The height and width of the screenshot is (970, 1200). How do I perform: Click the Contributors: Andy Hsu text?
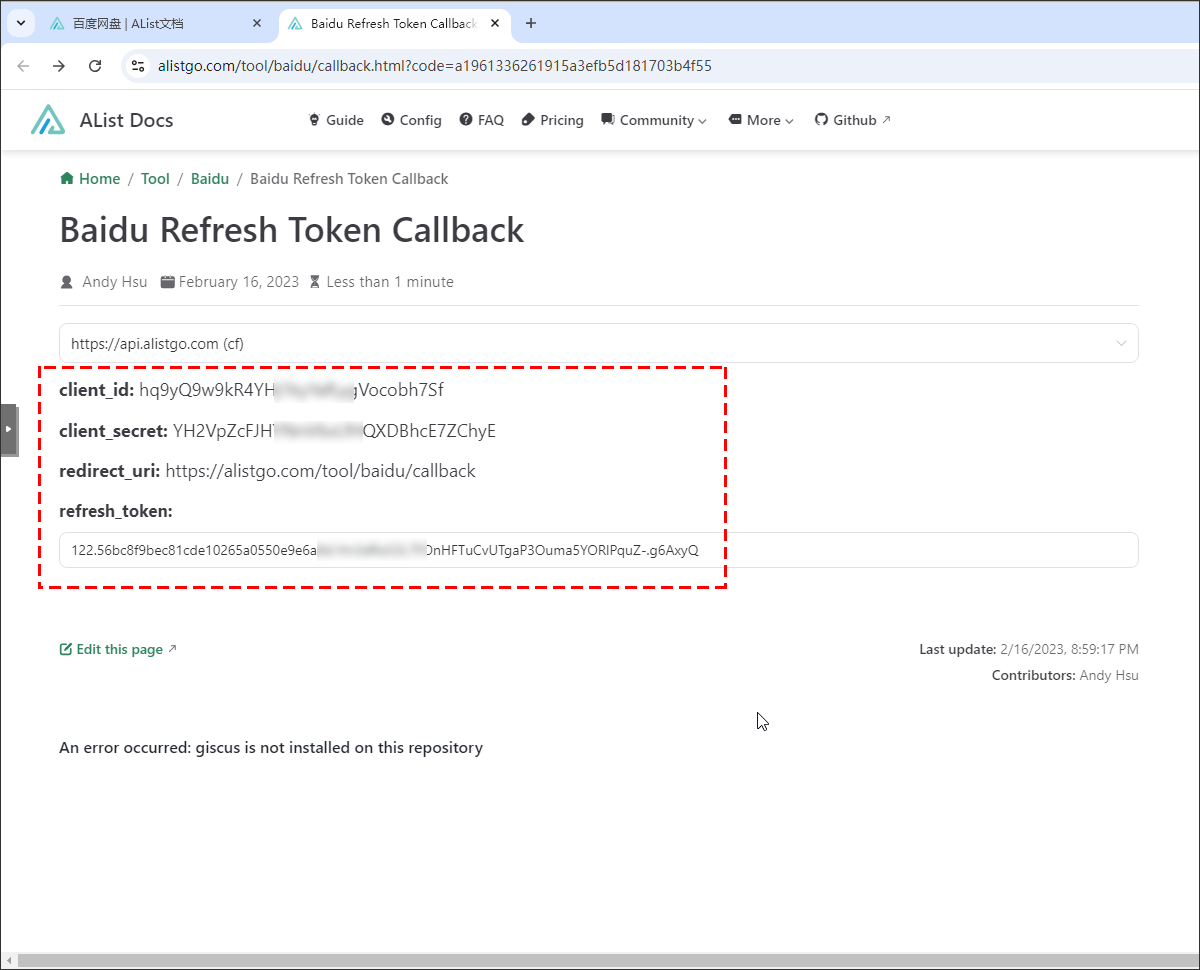click(x=1065, y=675)
